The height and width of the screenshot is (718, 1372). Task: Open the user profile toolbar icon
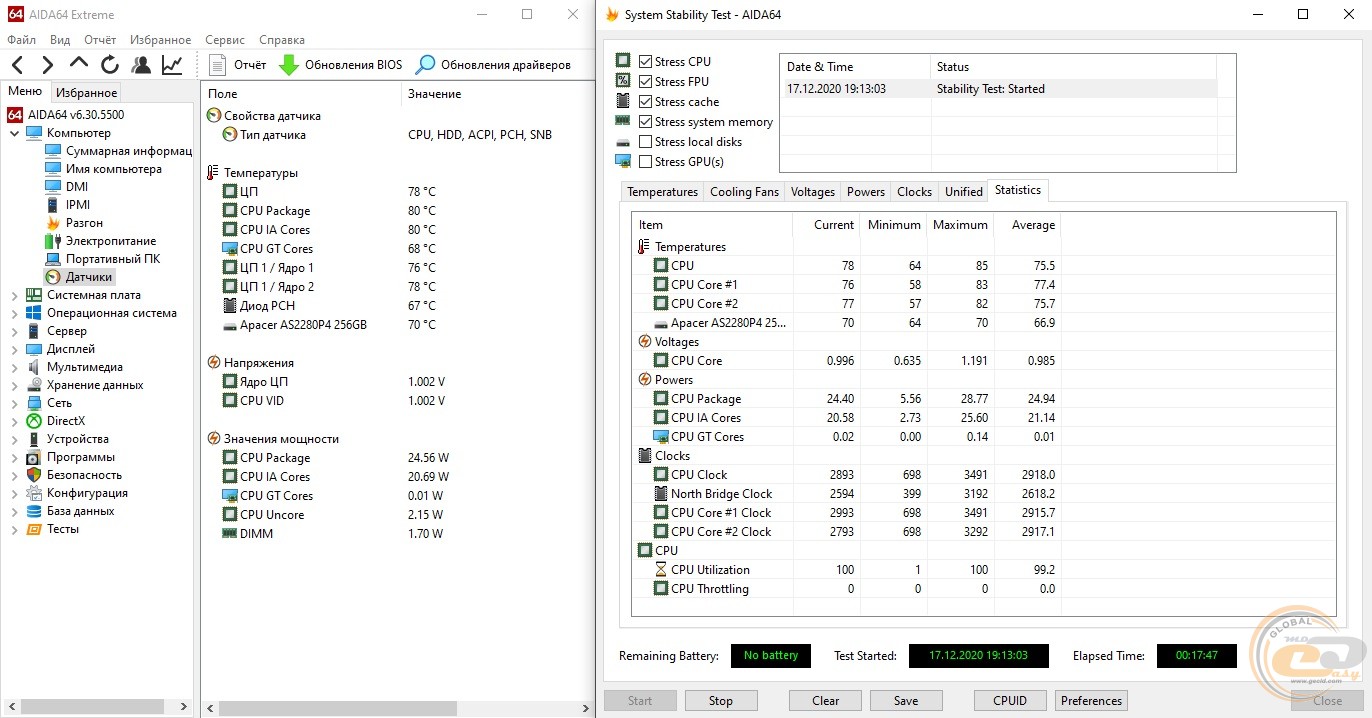(141, 65)
